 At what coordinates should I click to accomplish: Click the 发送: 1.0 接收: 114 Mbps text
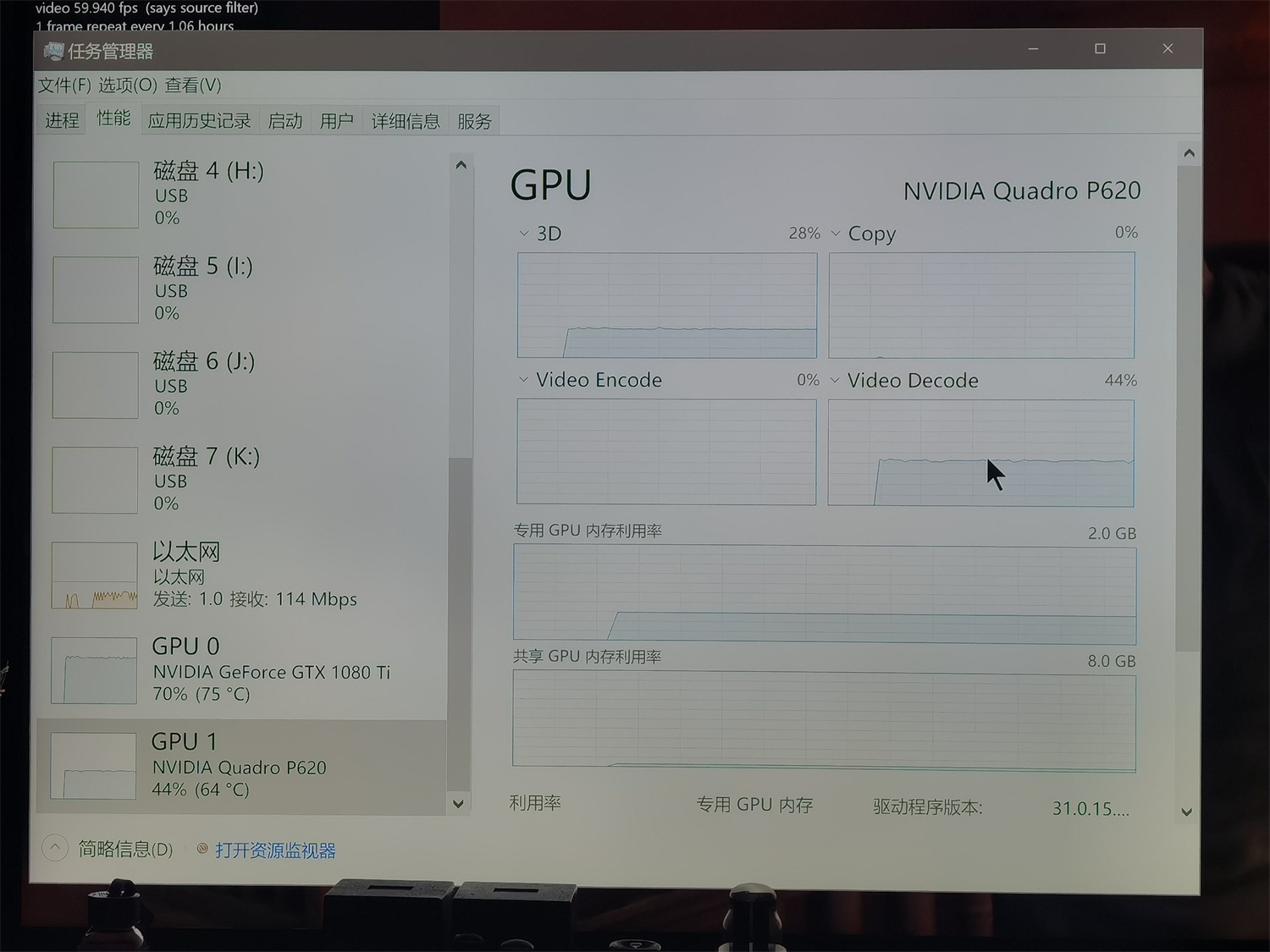255,599
